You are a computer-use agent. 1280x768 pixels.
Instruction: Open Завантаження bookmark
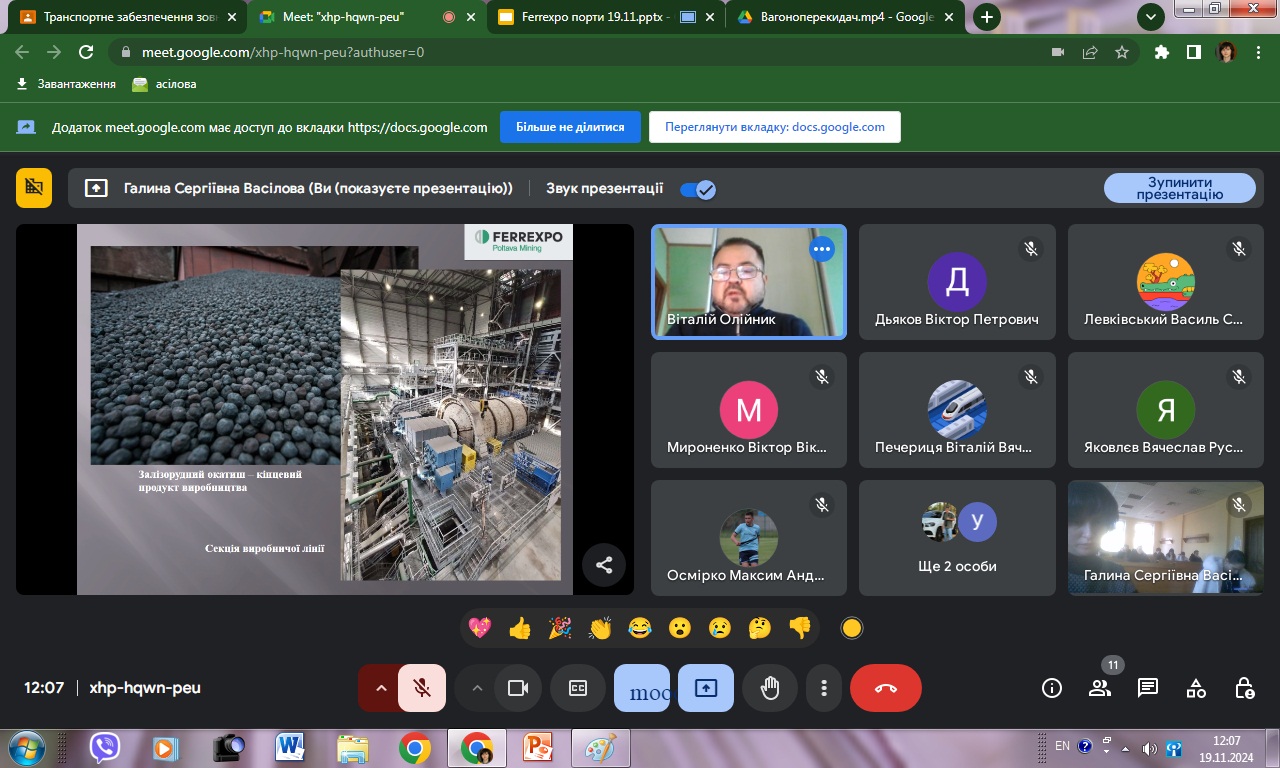pos(66,84)
